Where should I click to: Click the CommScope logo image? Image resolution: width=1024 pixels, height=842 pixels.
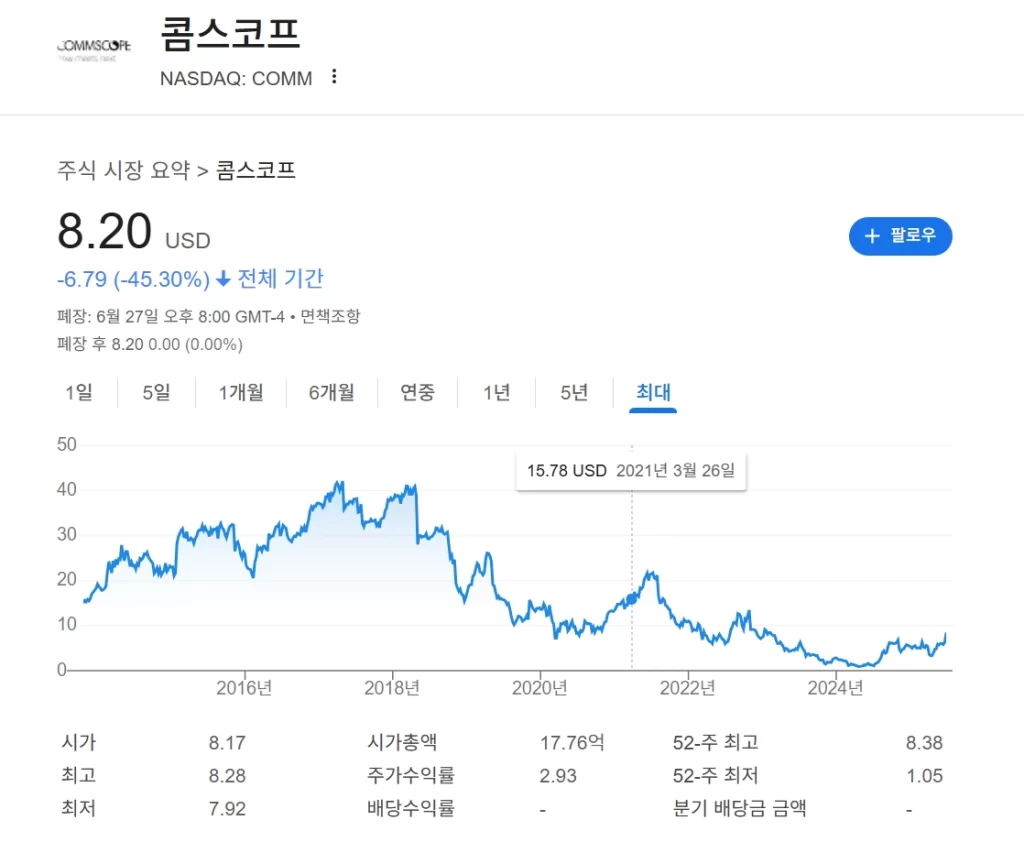coord(94,49)
